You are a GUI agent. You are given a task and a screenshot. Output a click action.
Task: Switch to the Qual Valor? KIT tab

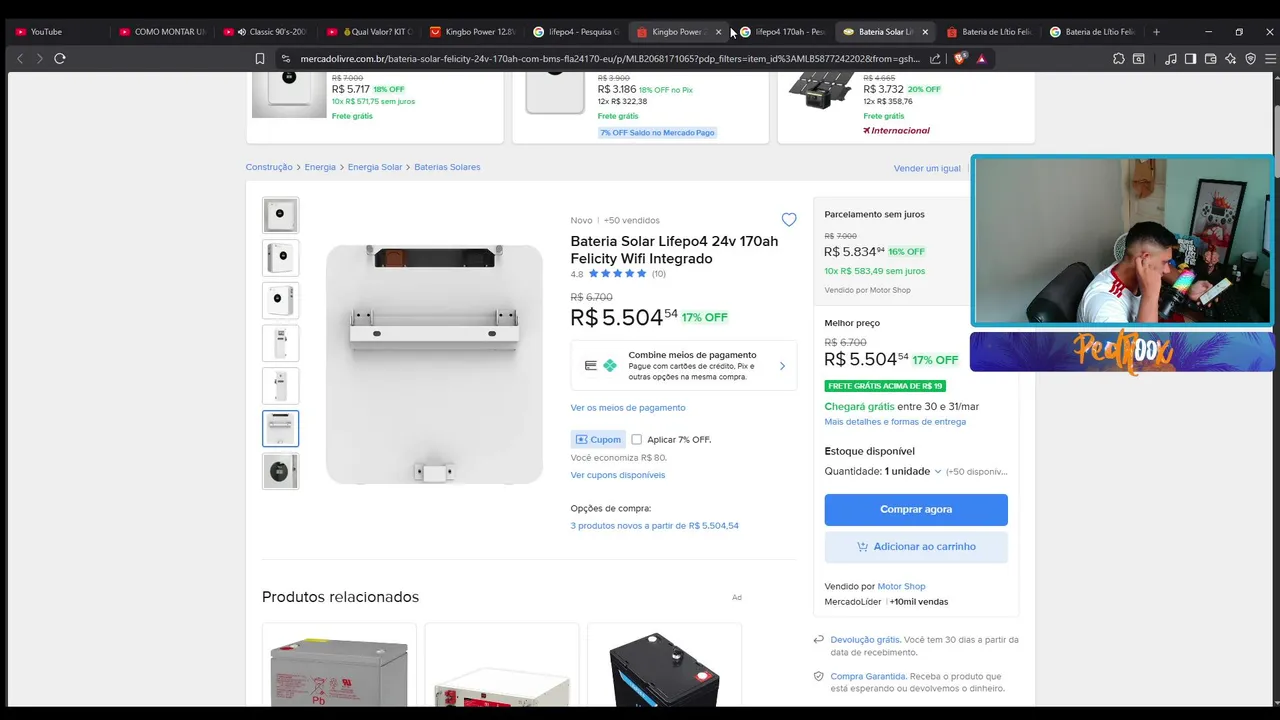[370, 32]
